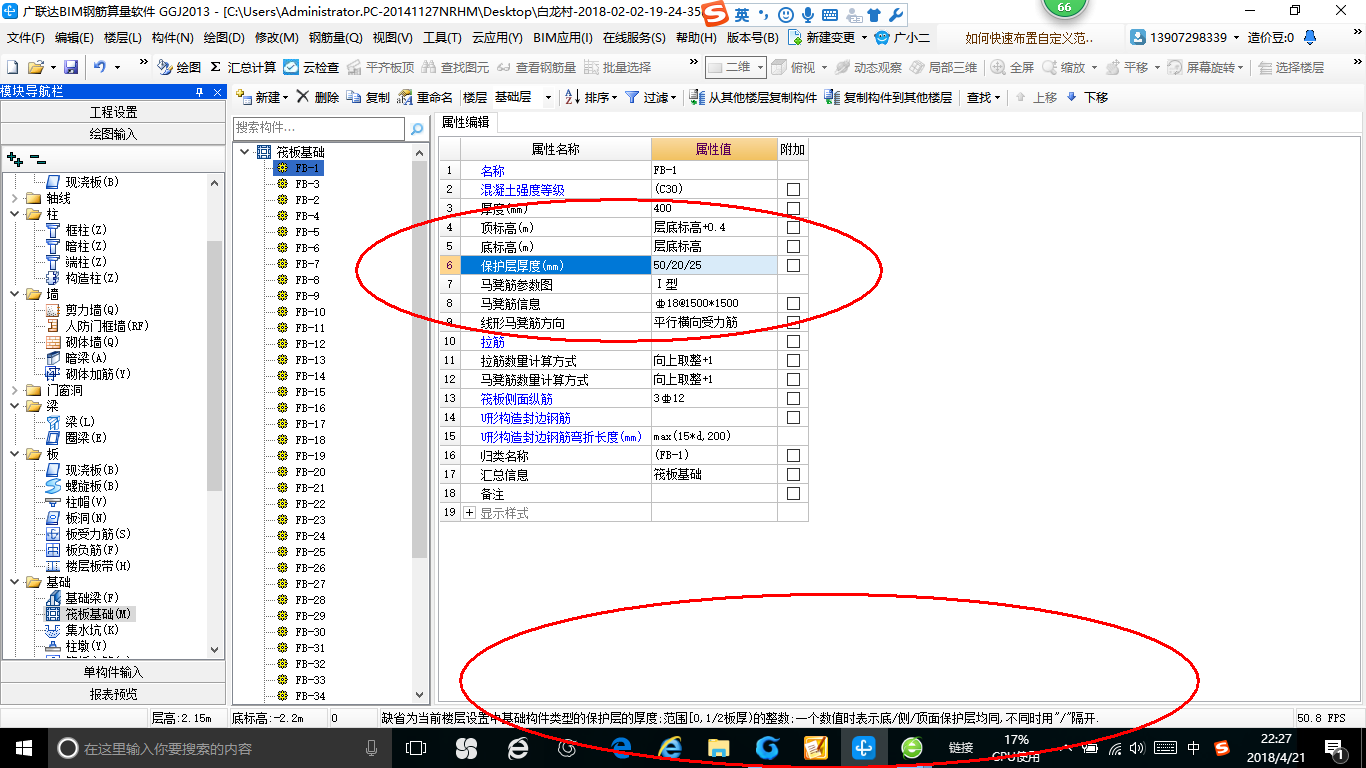Screen dimensions: 1366x768
Task: Tick 附加 checkbox for 备注
Action: (793, 493)
